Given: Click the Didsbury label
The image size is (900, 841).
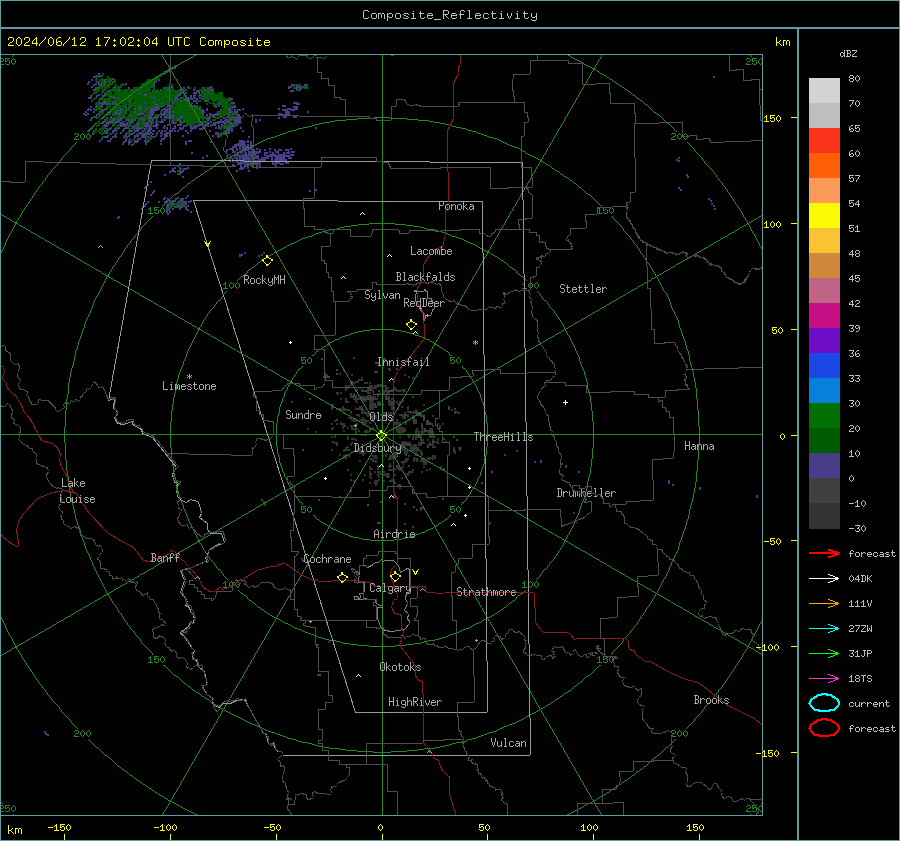Looking at the screenshot, I should click(x=377, y=448).
